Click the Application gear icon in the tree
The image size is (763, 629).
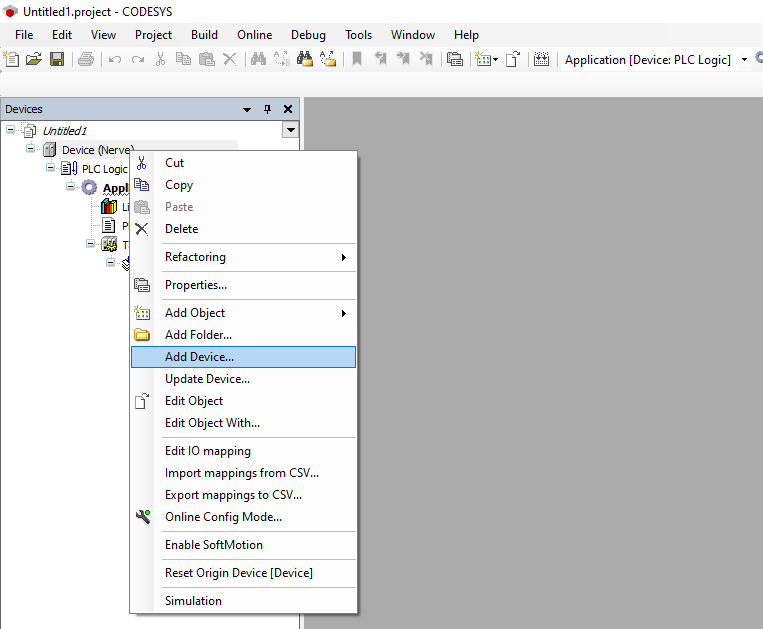pyautogui.click(x=90, y=188)
